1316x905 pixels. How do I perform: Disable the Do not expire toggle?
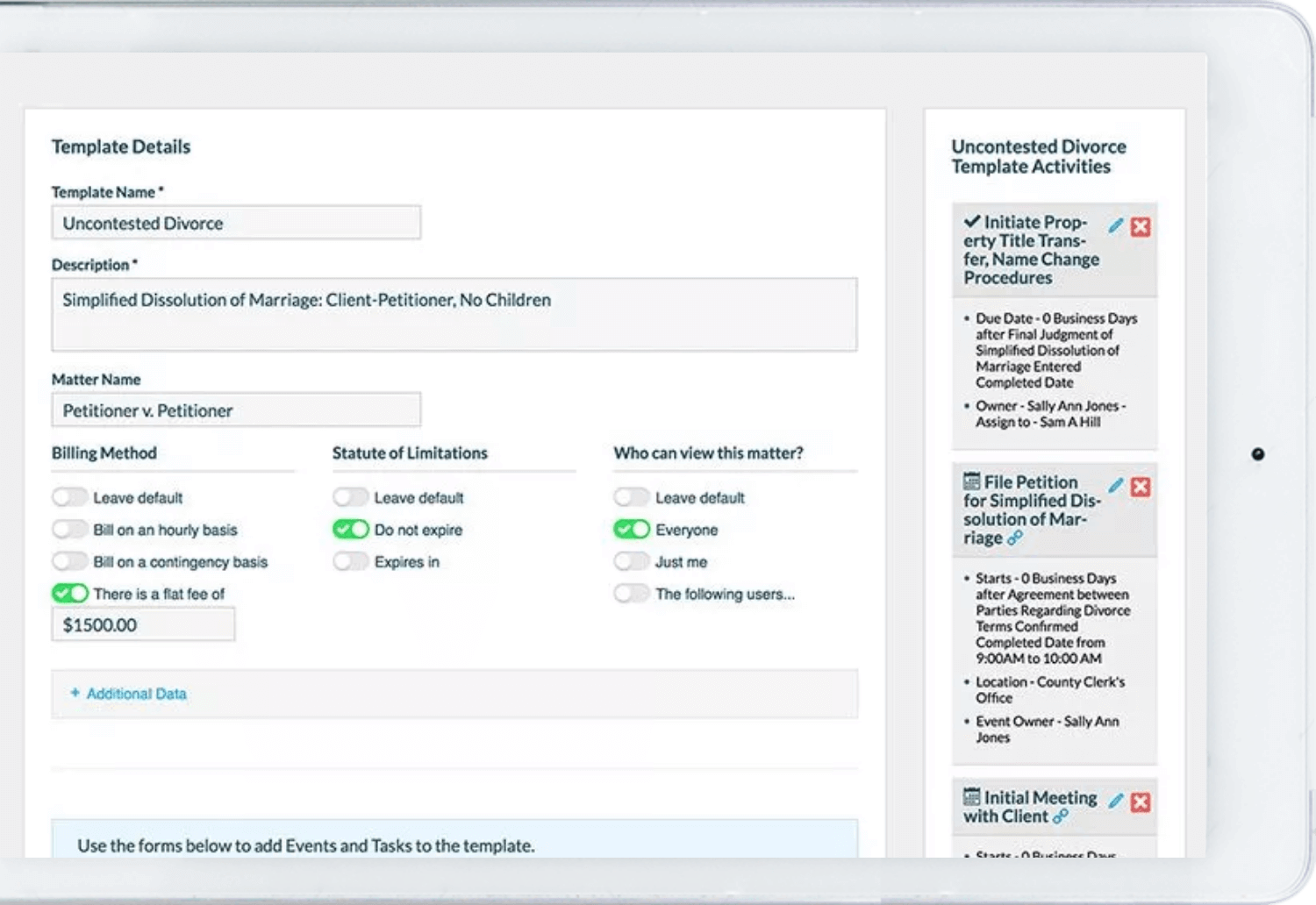click(x=350, y=530)
